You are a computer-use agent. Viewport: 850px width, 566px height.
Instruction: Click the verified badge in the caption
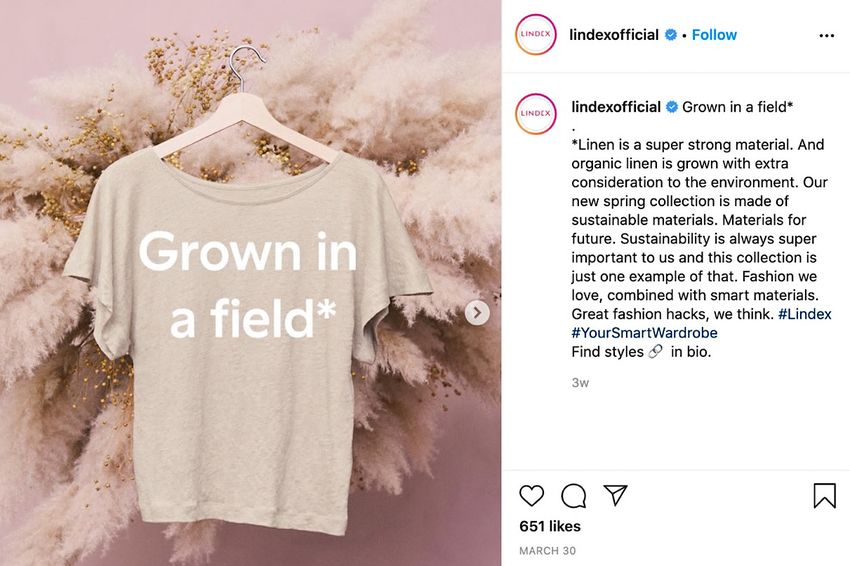click(x=672, y=107)
